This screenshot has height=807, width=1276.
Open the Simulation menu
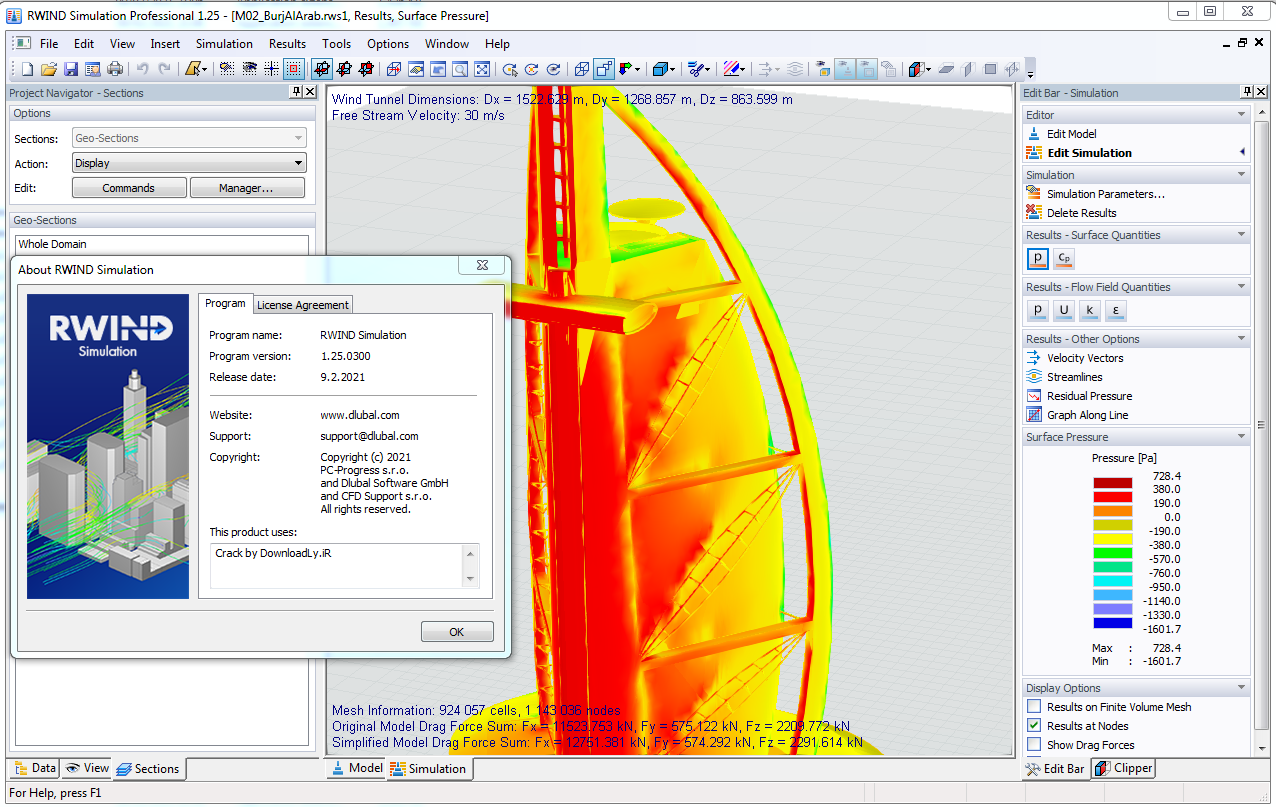(x=224, y=44)
